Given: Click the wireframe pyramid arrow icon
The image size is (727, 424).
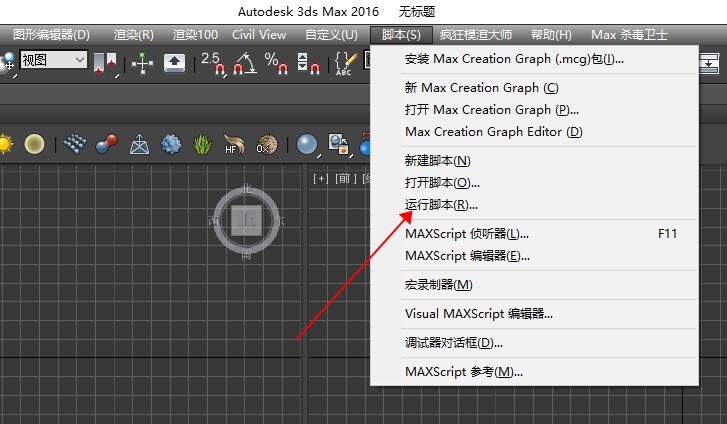Looking at the screenshot, I should [x=139, y=144].
